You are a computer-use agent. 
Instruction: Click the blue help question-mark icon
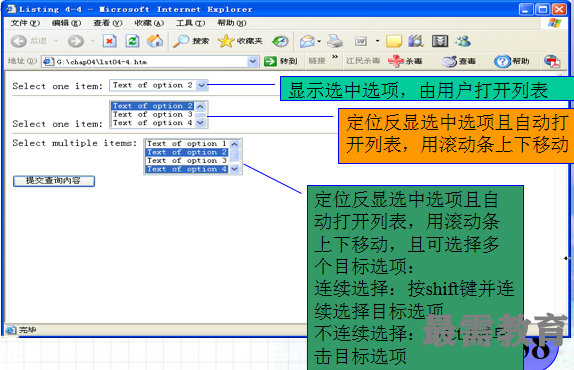(502, 61)
